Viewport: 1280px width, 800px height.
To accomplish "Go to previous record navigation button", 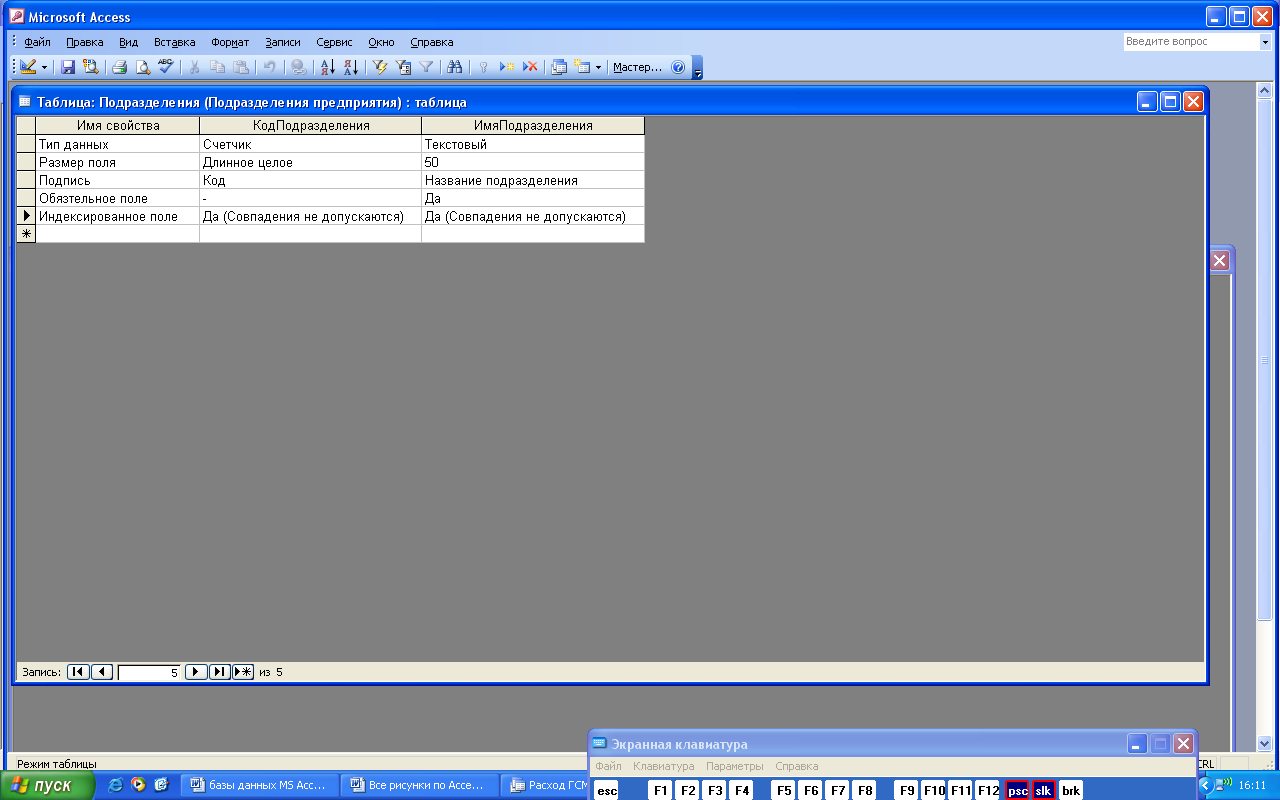I will (102, 672).
